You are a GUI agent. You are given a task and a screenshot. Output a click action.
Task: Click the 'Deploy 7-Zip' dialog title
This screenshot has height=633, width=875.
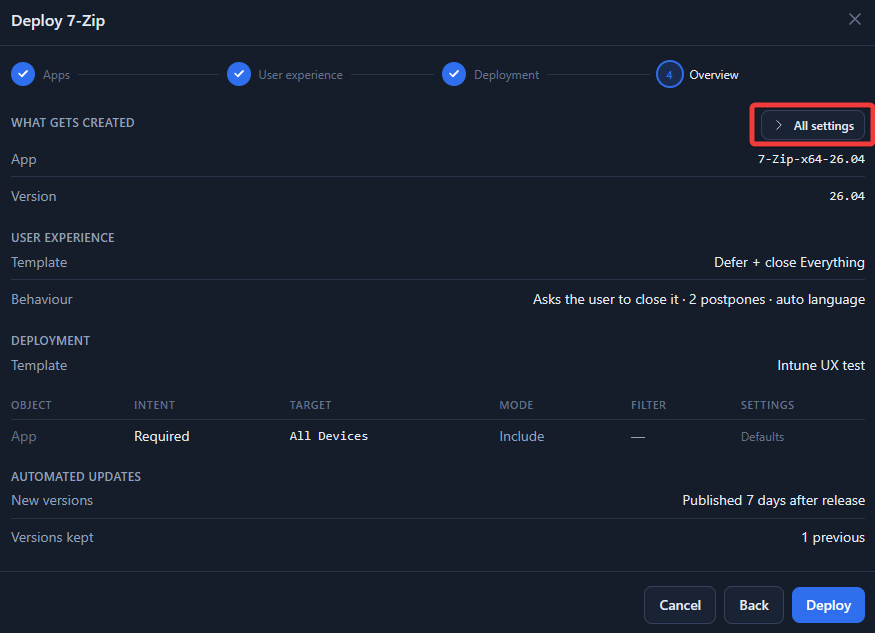(58, 21)
